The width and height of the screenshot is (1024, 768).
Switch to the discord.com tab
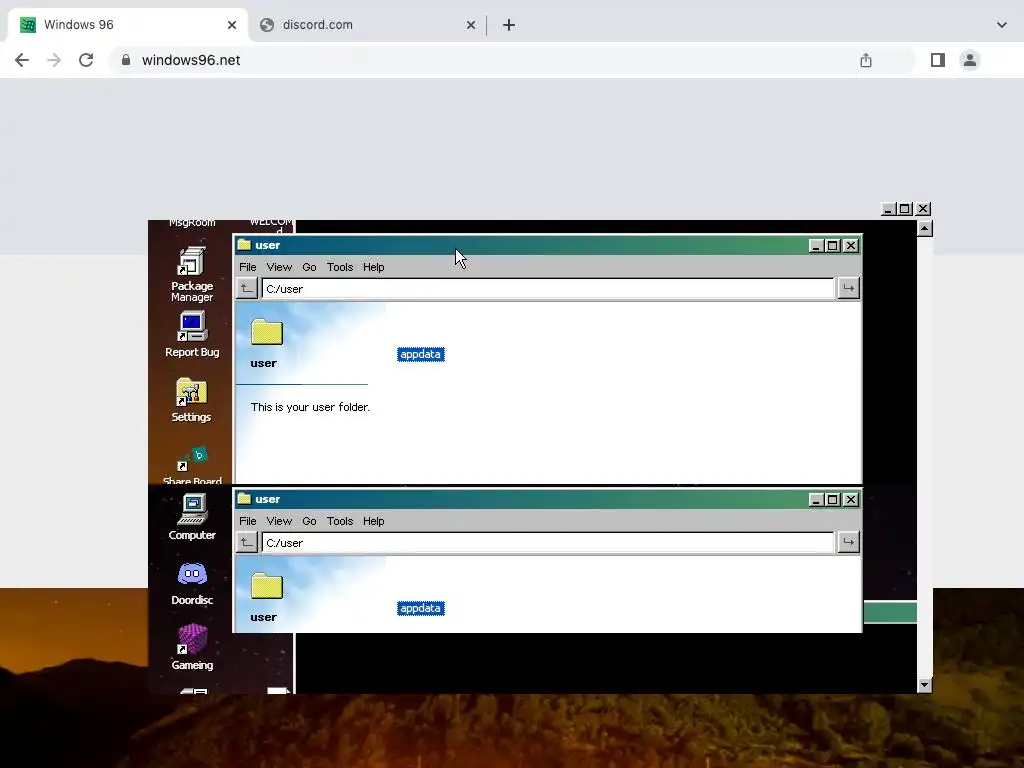pos(368,25)
